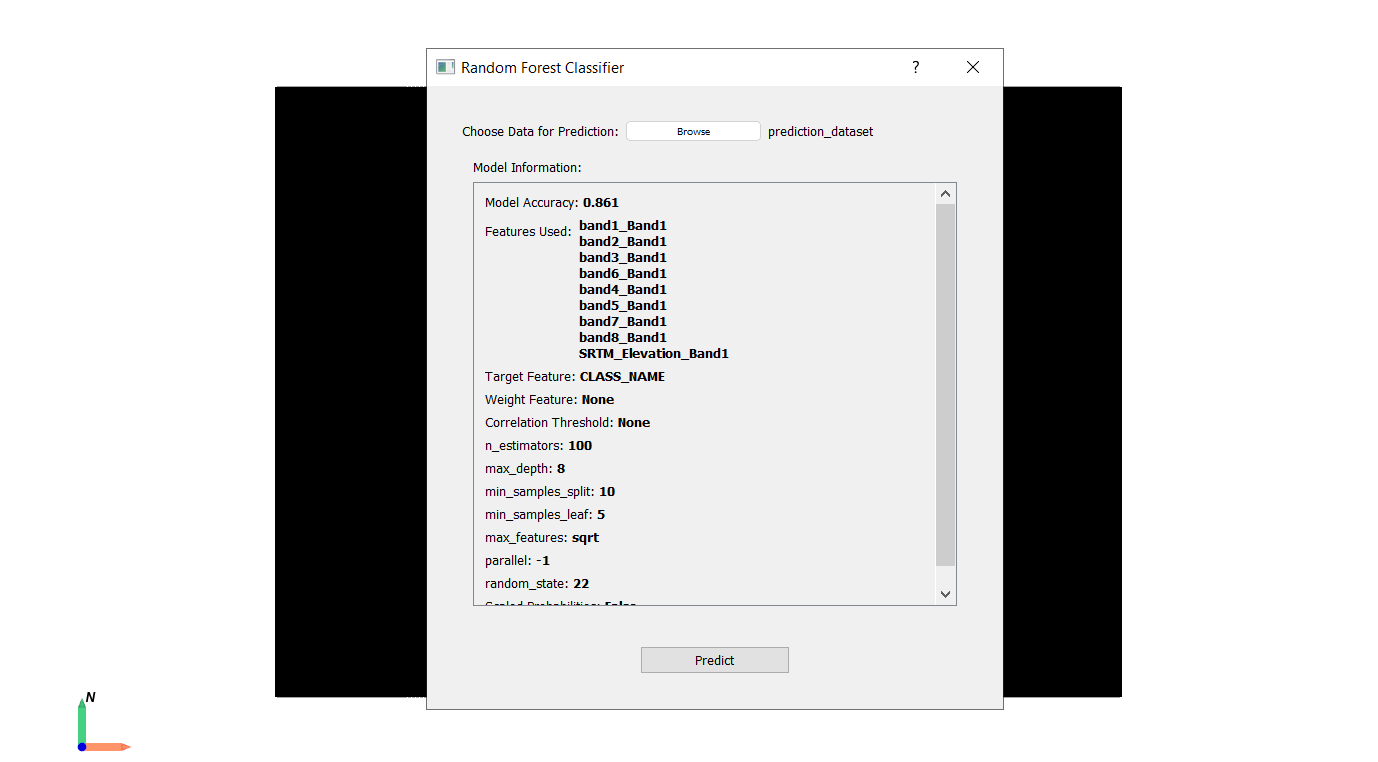Click the scroll down arrow in Model Information
The width and height of the screenshot is (1378, 762).
pos(945,594)
